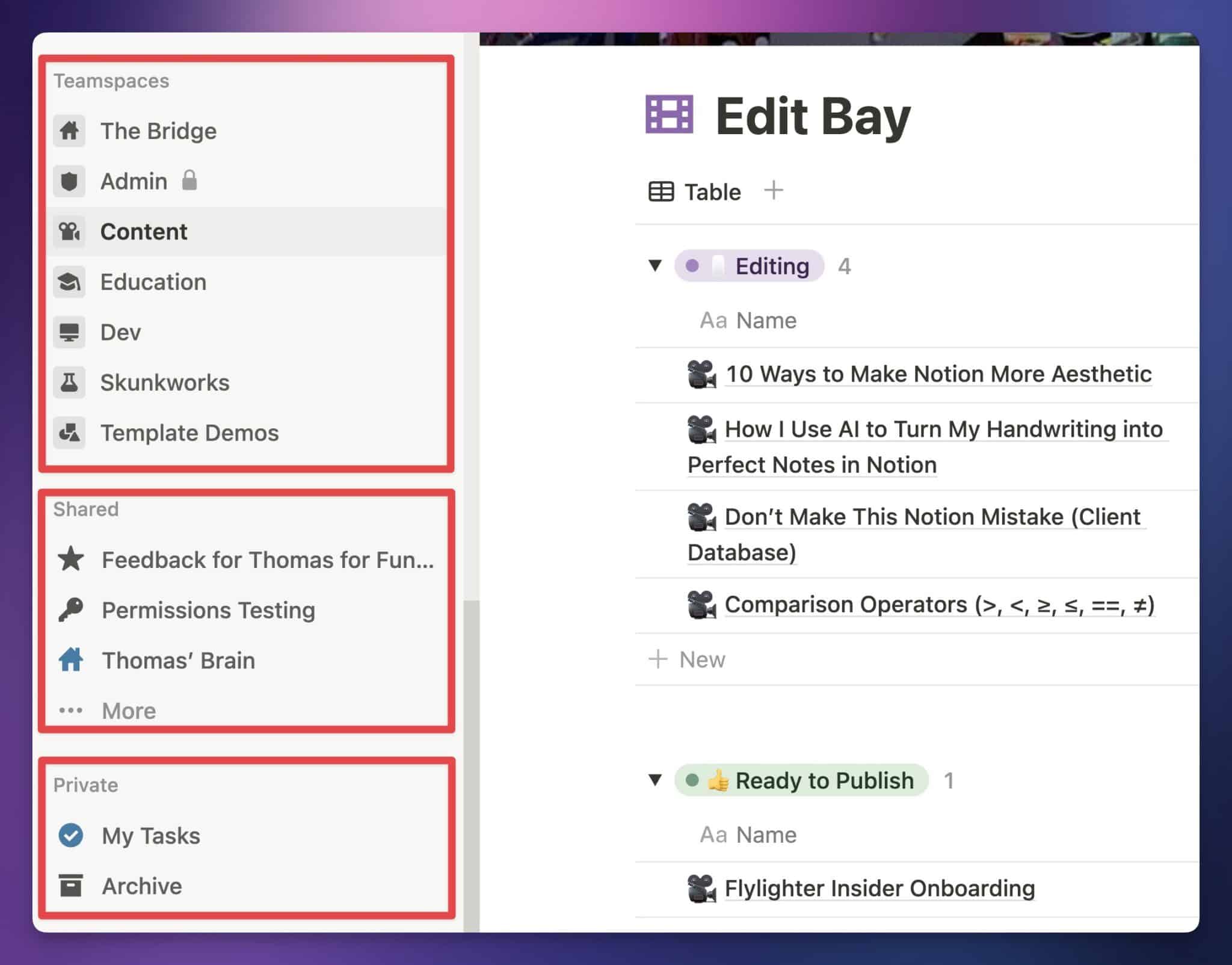Viewport: 1232px width, 965px height.
Task: Click the checkmark icon beside My Tasks
Action: tap(70, 835)
